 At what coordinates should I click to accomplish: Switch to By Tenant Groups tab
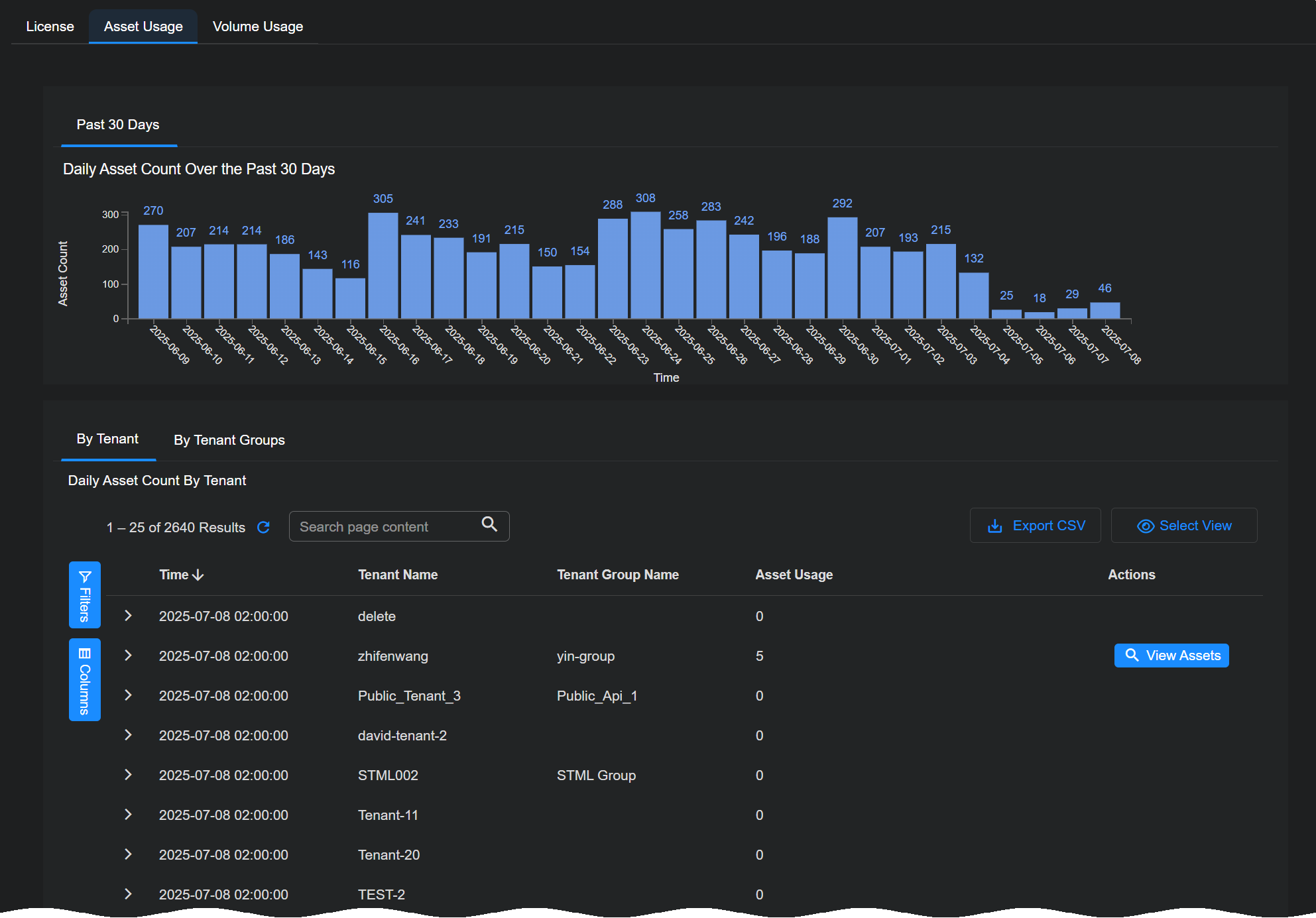229,440
